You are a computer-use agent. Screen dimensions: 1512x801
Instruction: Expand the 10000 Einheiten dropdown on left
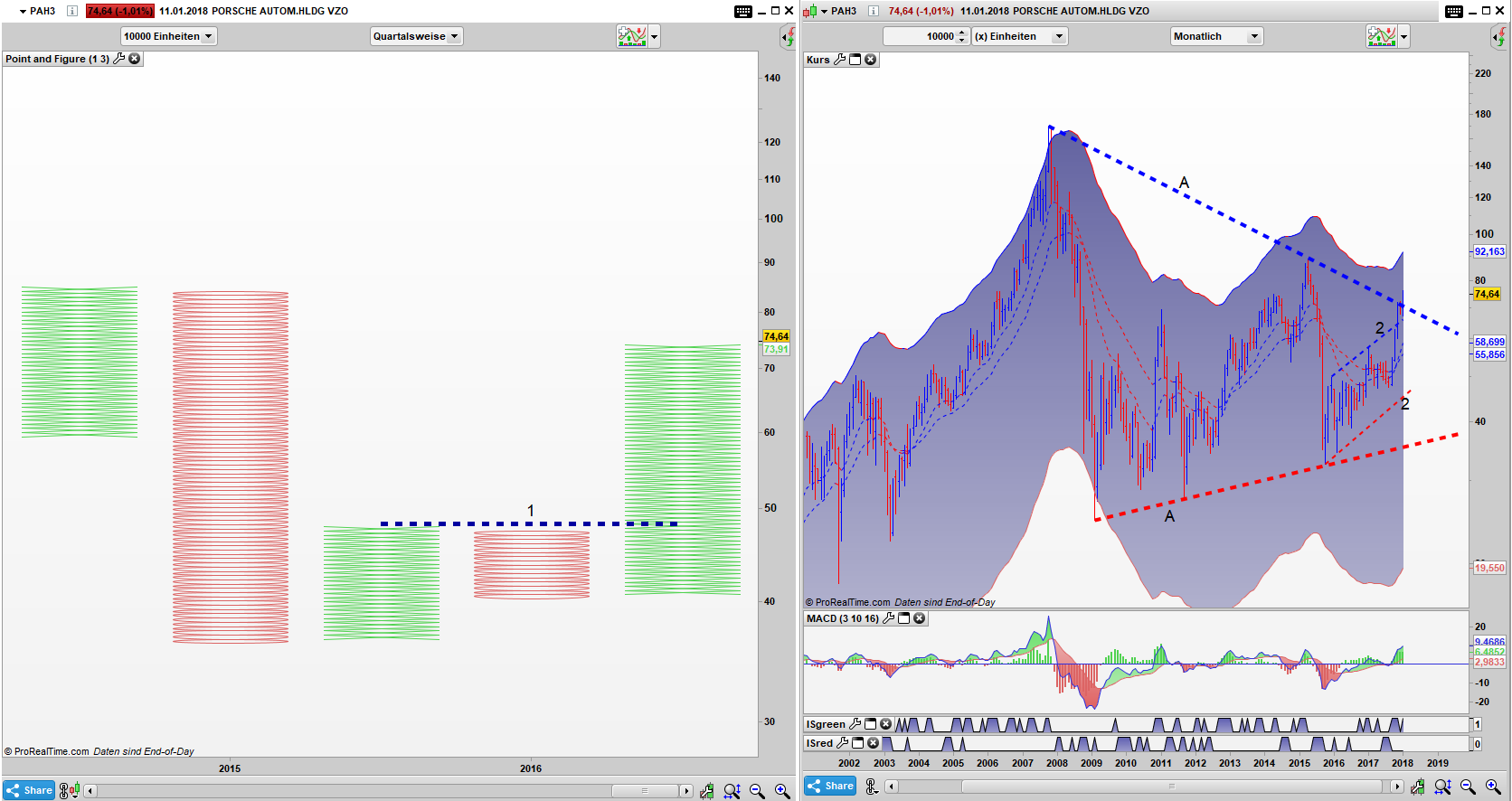point(168,36)
